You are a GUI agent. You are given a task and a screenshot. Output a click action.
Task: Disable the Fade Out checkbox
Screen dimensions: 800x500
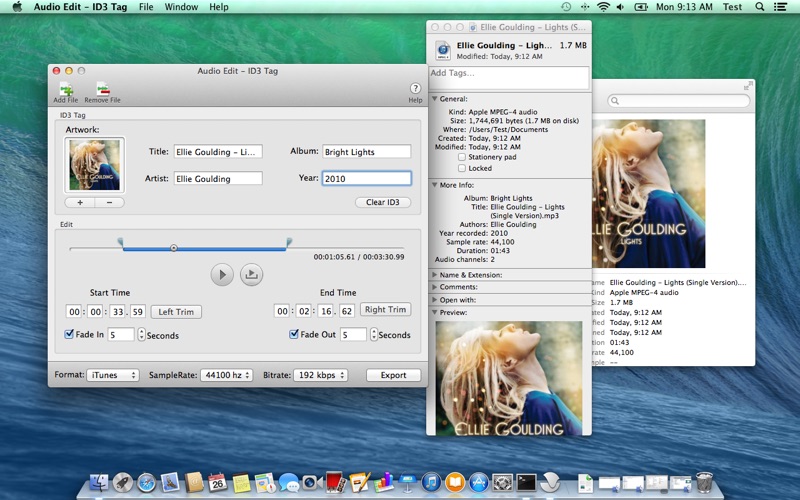coord(294,334)
